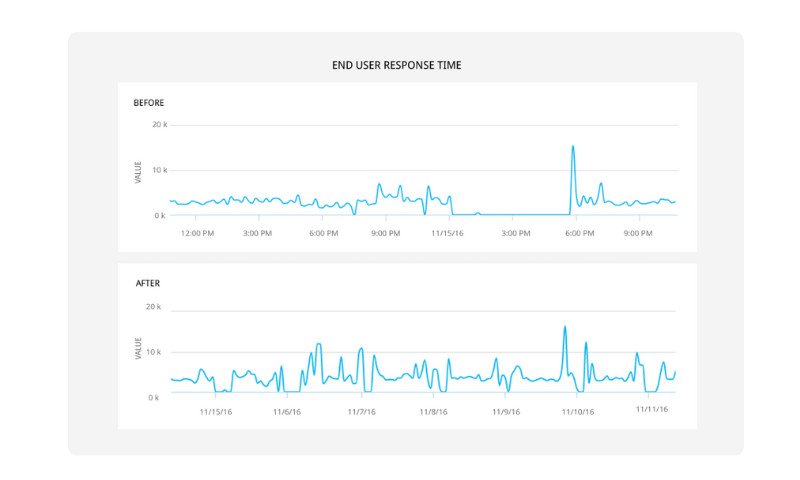The height and width of the screenshot is (480, 800).
Task: Select the AFTER chart heading
Action: (148, 283)
